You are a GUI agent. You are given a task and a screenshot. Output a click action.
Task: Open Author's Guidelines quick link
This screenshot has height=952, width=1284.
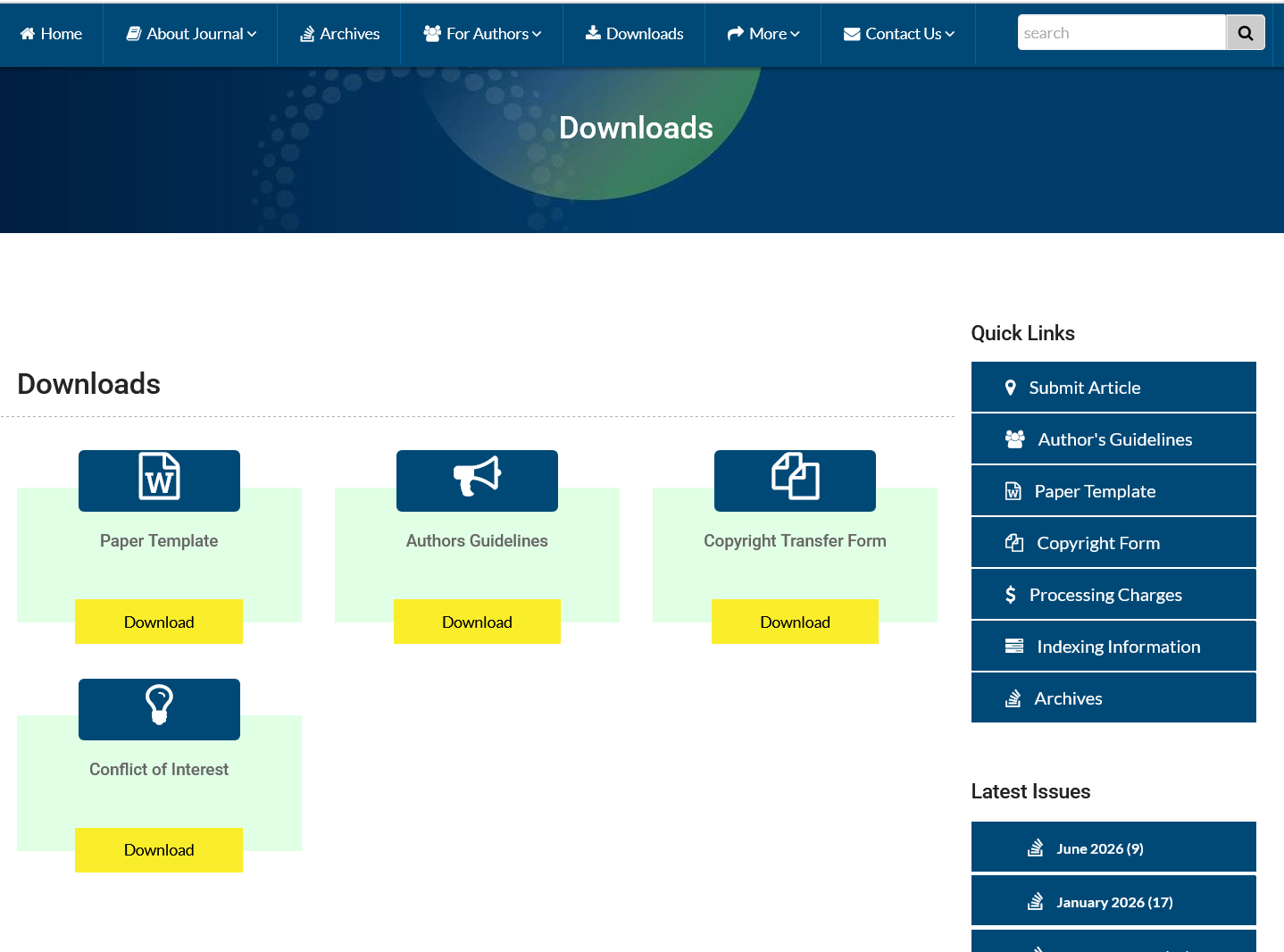point(1113,438)
